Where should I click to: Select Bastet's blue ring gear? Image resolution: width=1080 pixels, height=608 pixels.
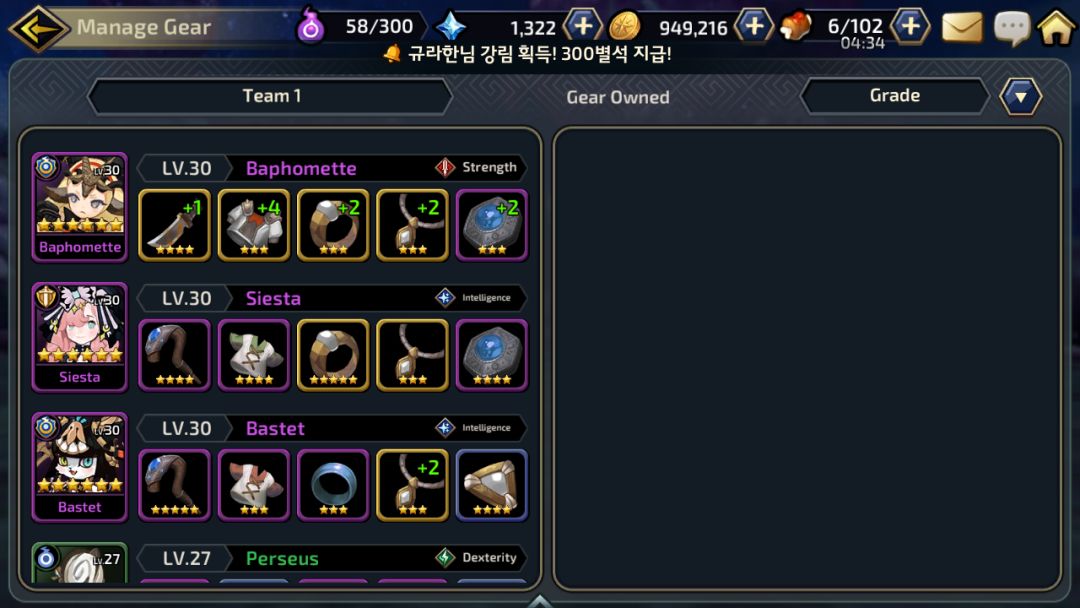point(333,485)
